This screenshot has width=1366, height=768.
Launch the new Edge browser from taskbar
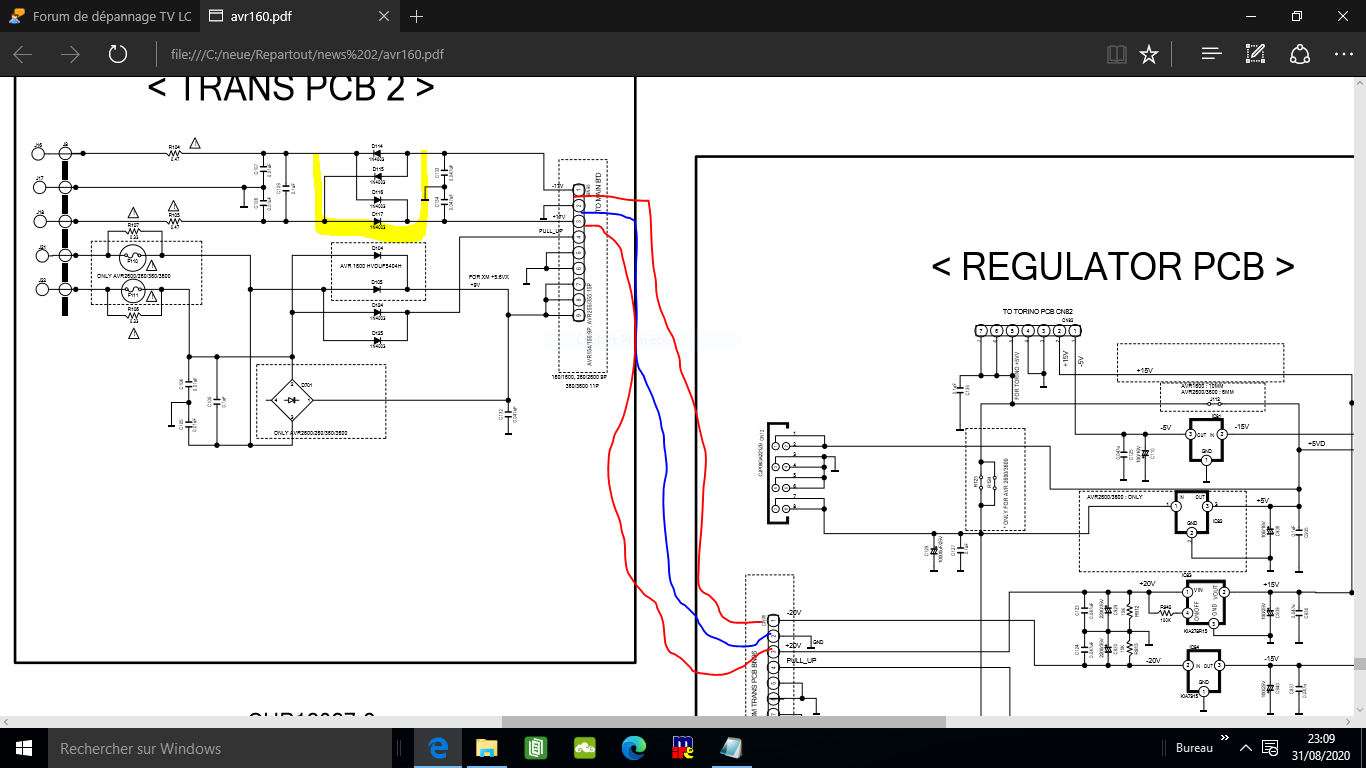(634, 748)
